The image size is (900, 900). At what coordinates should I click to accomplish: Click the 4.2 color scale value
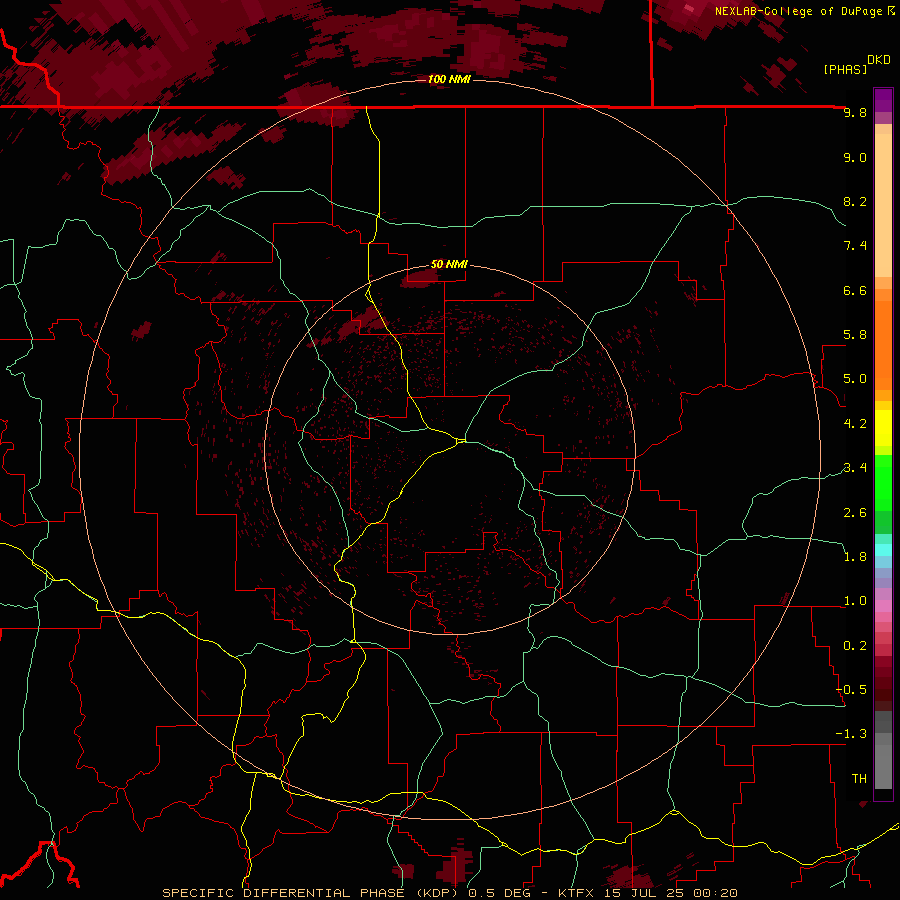pyautogui.click(x=855, y=424)
